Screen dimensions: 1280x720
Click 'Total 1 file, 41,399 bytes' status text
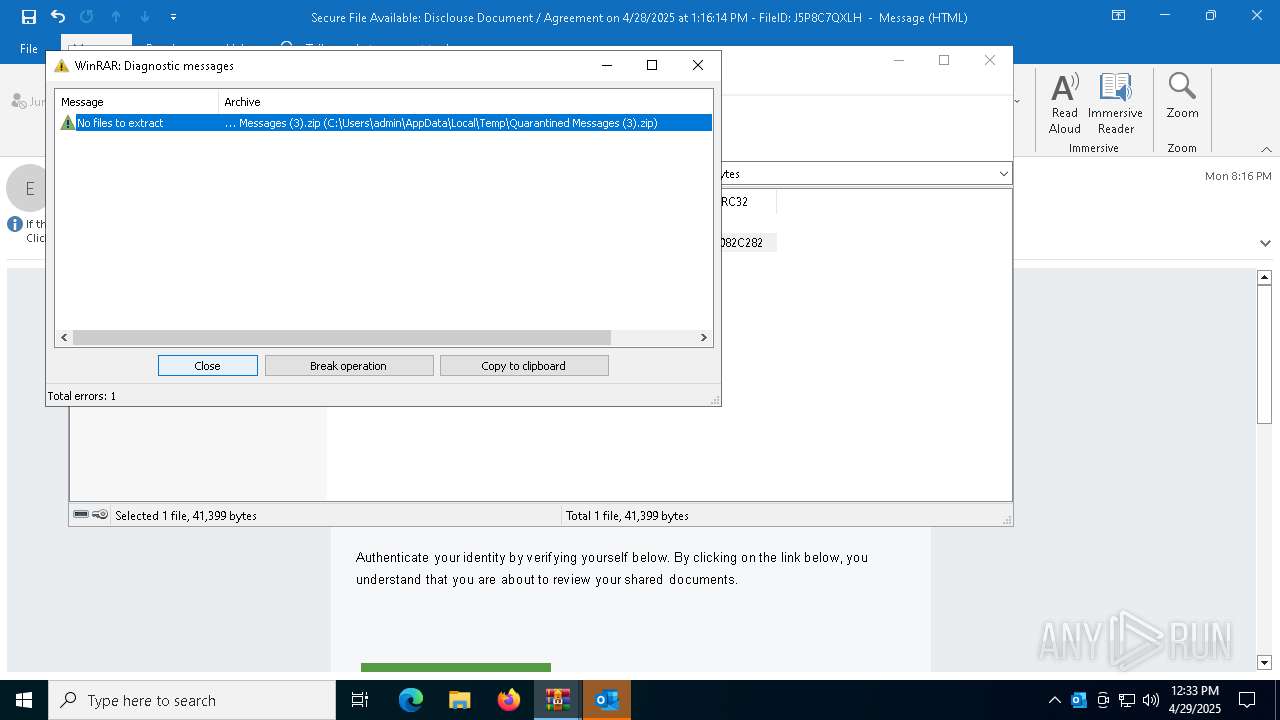pos(627,516)
